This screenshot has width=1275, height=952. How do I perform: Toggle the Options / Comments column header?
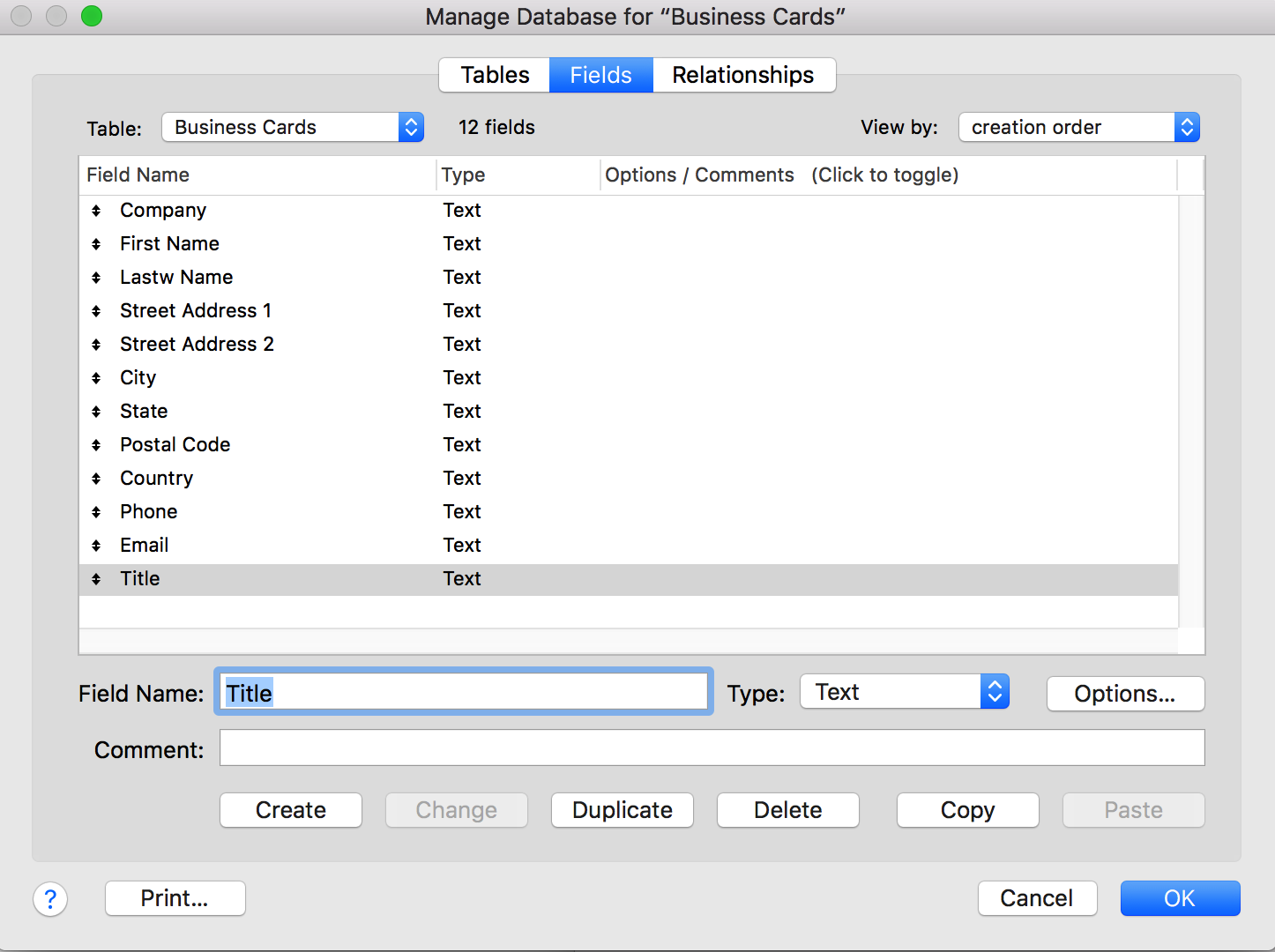[x=889, y=175]
